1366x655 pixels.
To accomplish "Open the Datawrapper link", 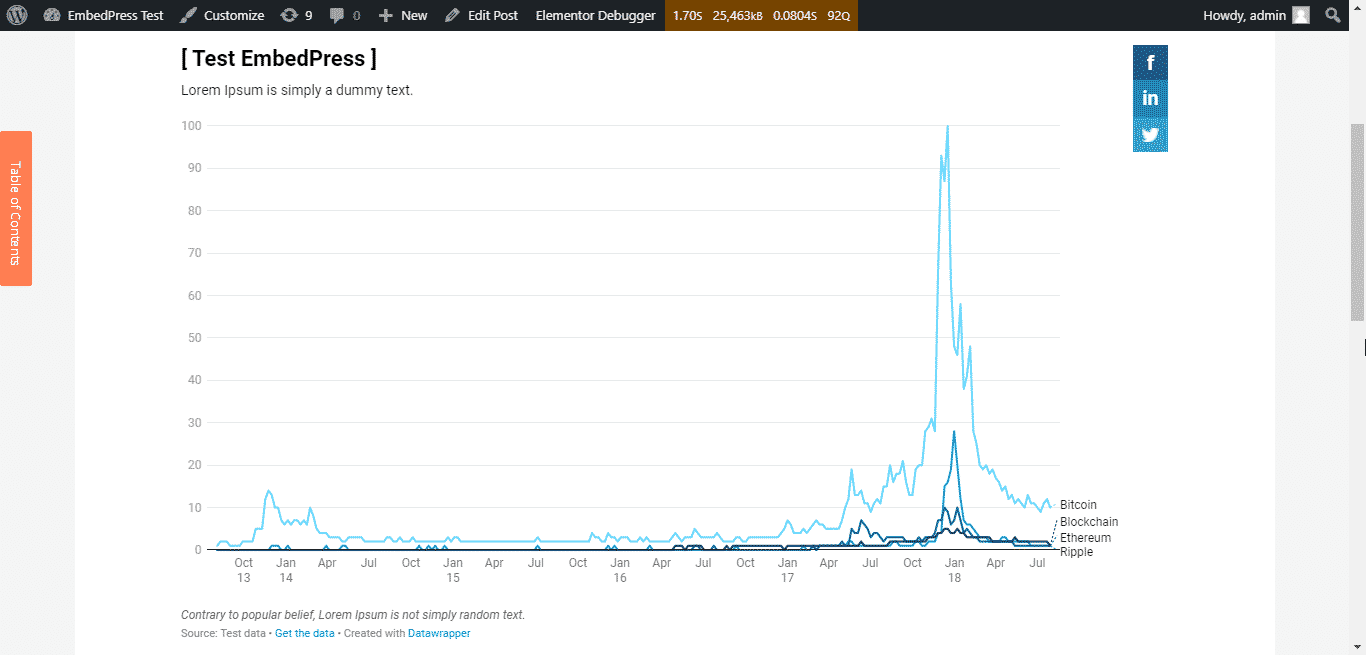I will [439, 633].
